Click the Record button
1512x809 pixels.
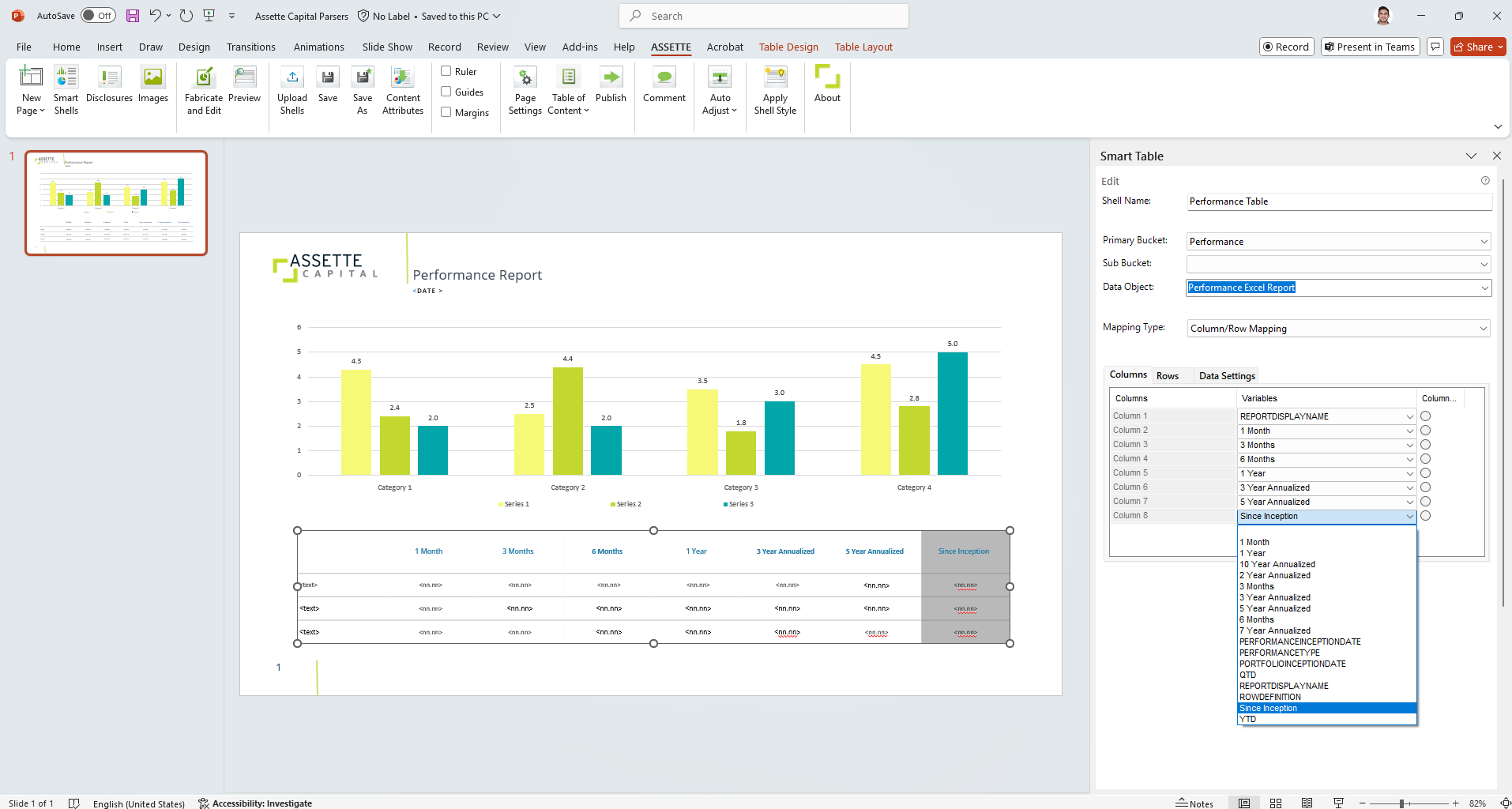[1286, 47]
